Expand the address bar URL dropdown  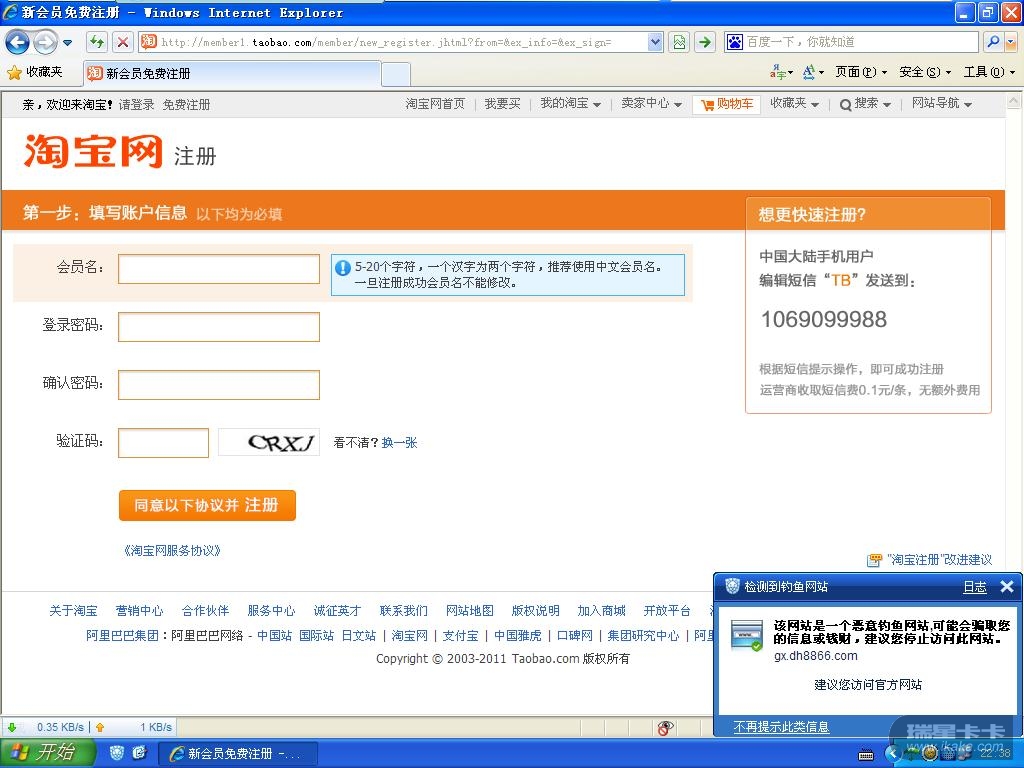(x=656, y=42)
